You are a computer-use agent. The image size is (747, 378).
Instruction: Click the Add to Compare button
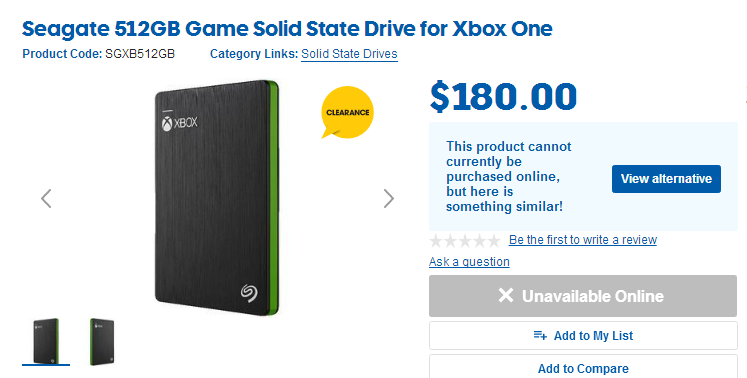pos(583,367)
